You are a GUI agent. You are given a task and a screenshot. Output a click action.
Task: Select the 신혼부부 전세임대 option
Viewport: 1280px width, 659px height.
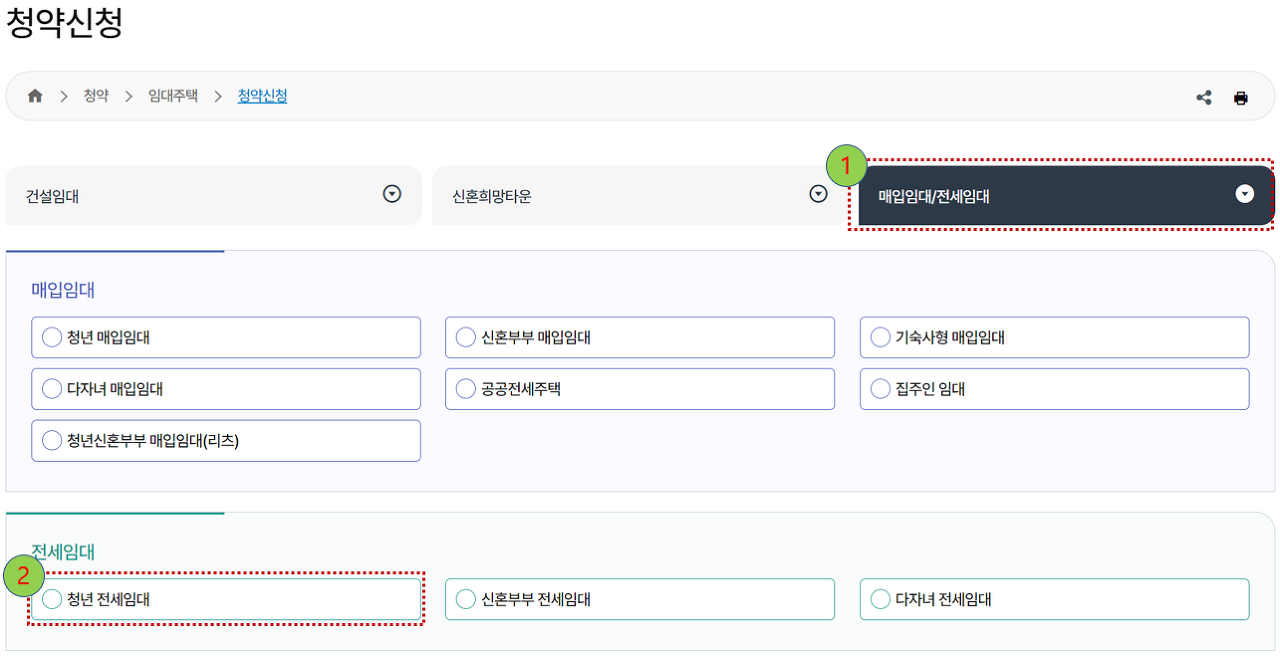tap(466, 599)
